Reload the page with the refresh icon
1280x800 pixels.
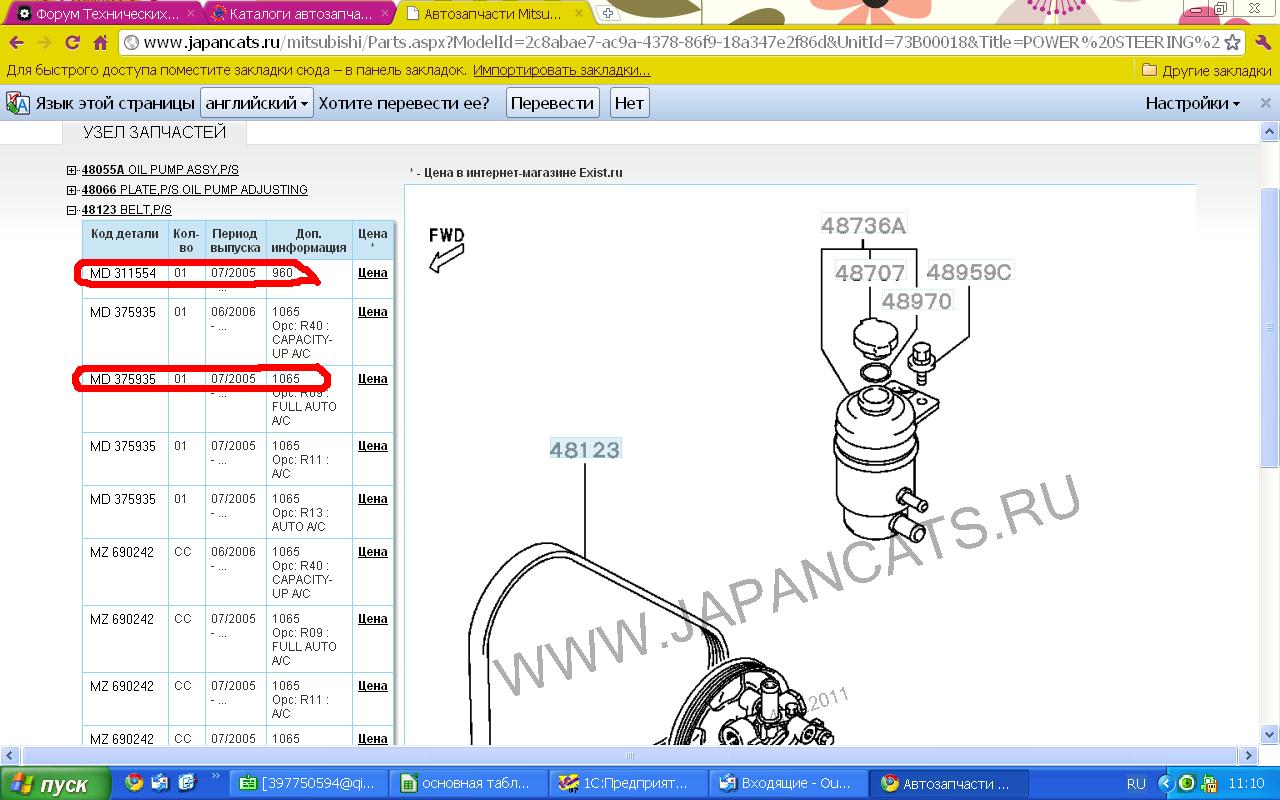tap(72, 43)
